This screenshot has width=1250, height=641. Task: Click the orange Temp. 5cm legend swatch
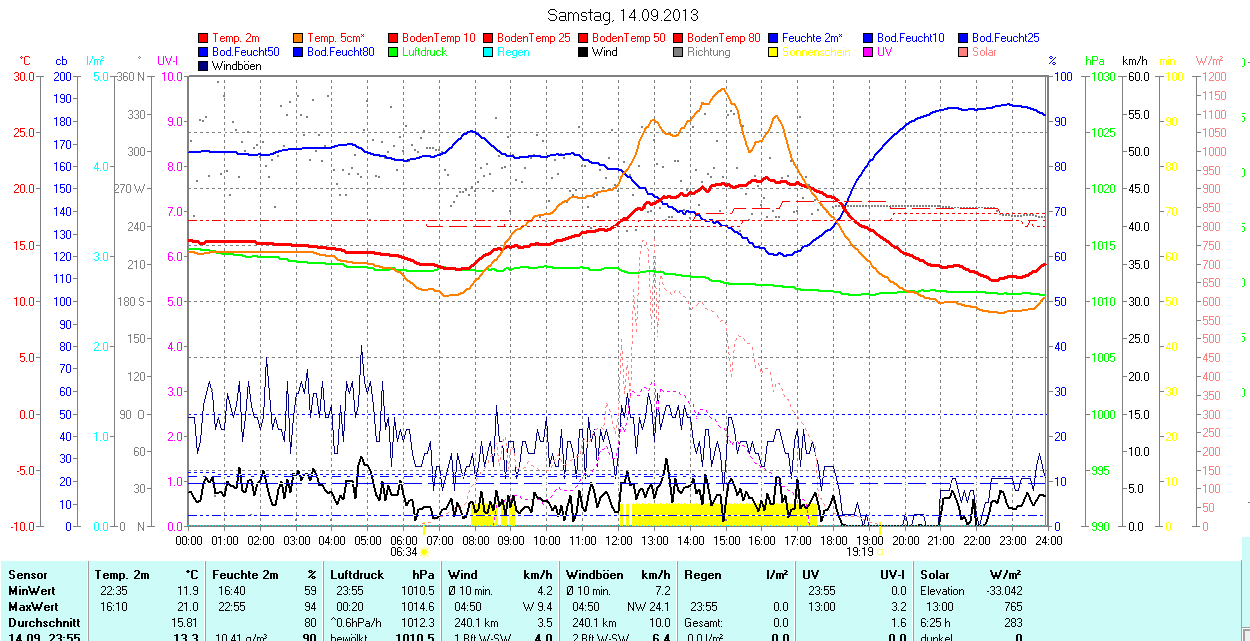pyautogui.click(x=299, y=38)
